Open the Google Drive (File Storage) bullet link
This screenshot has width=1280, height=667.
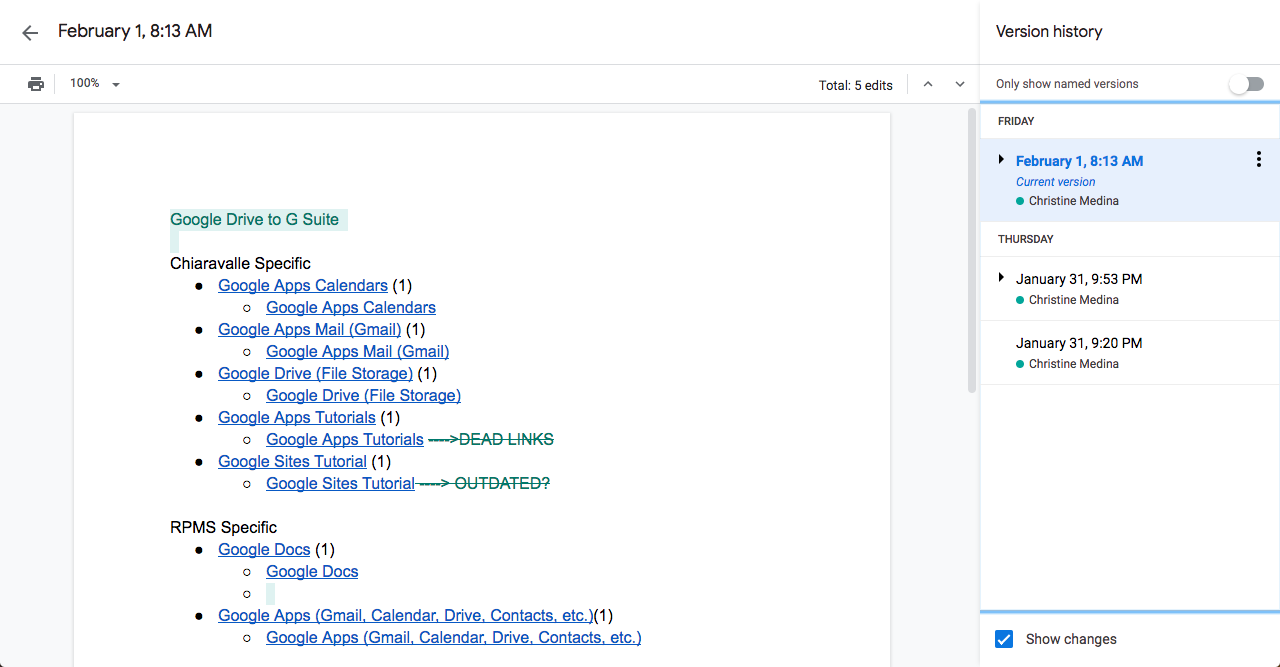pos(315,374)
